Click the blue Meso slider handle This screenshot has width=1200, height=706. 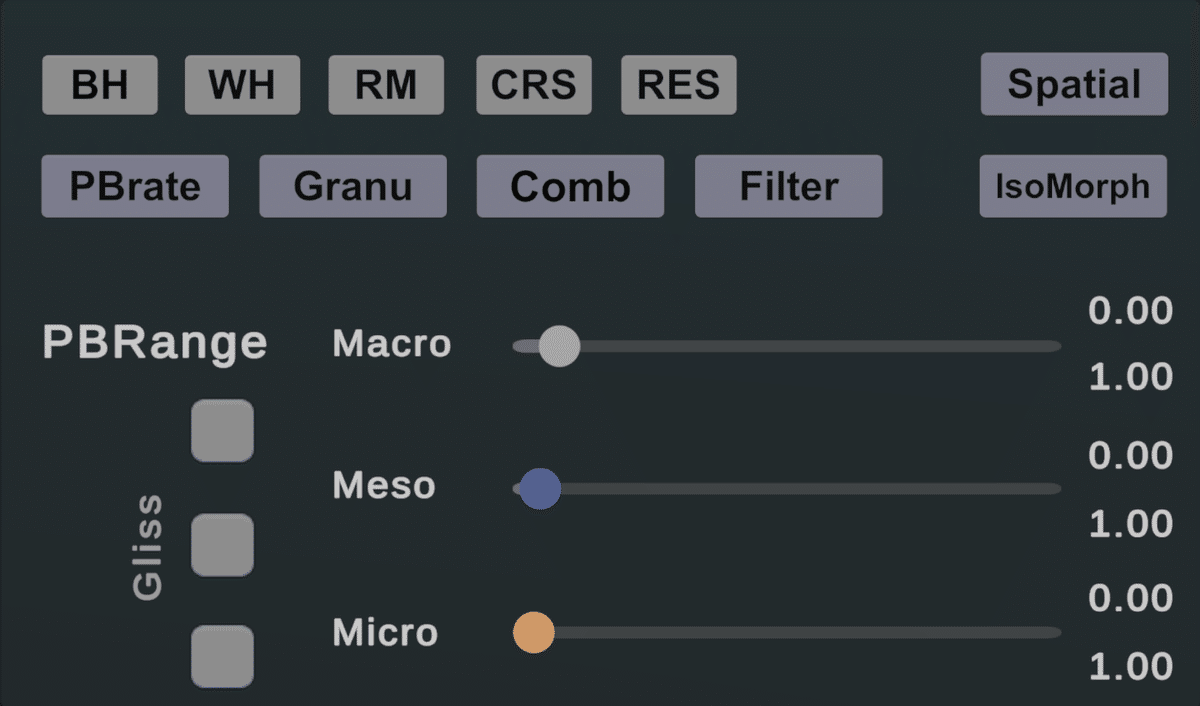coord(540,489)
